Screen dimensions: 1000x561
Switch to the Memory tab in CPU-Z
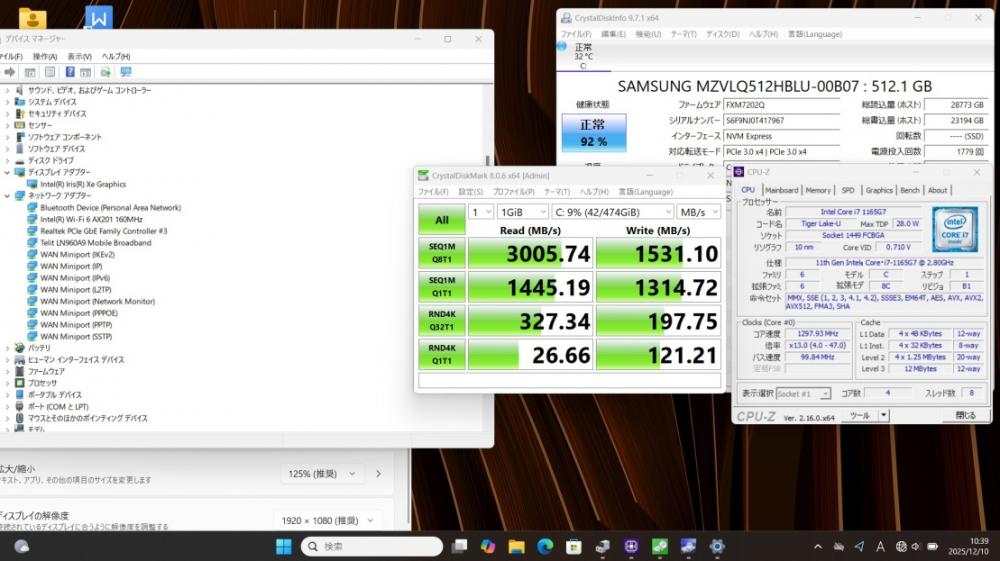point(818,190)
